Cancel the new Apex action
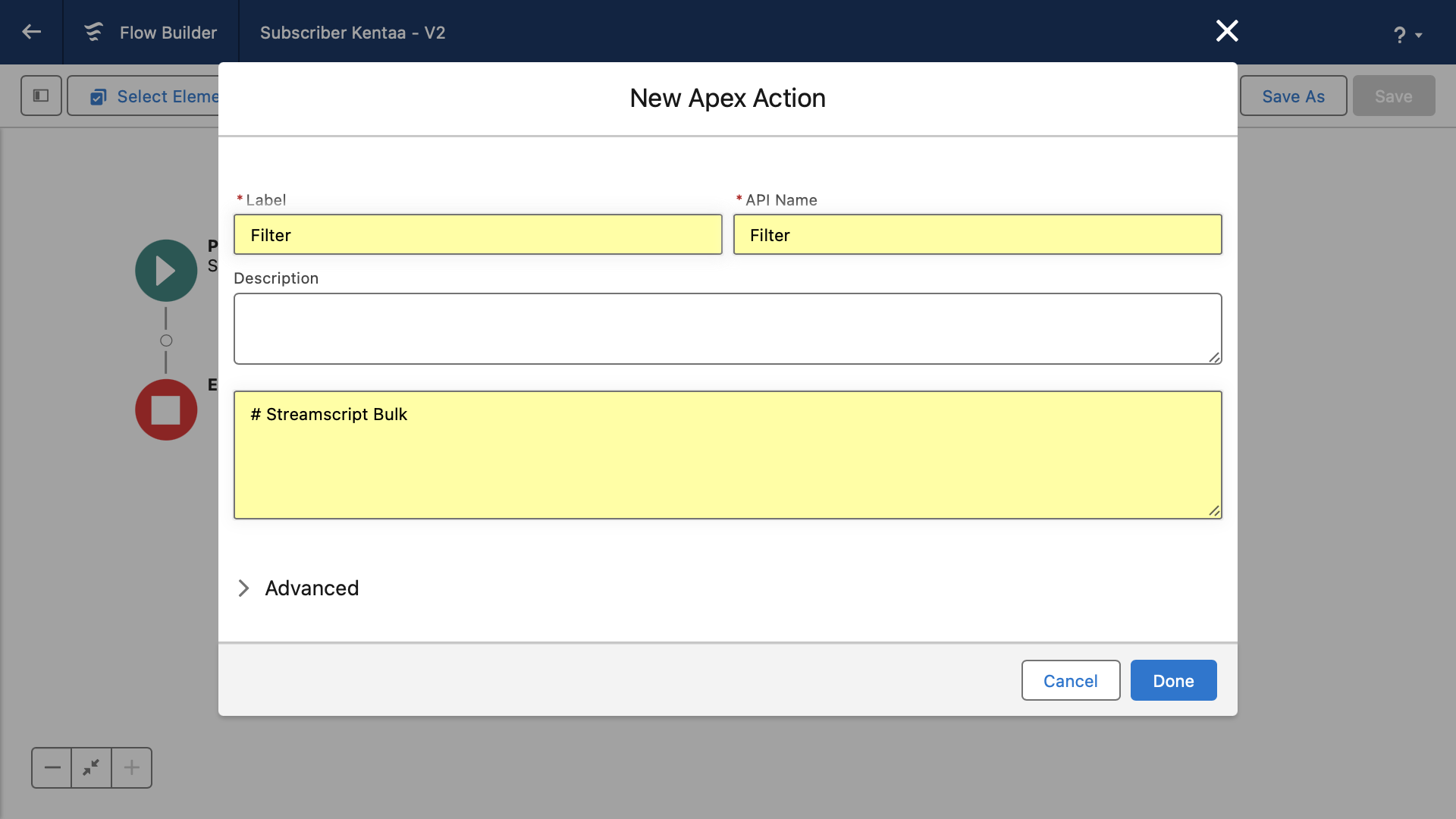 click(x=1070, y=680)
